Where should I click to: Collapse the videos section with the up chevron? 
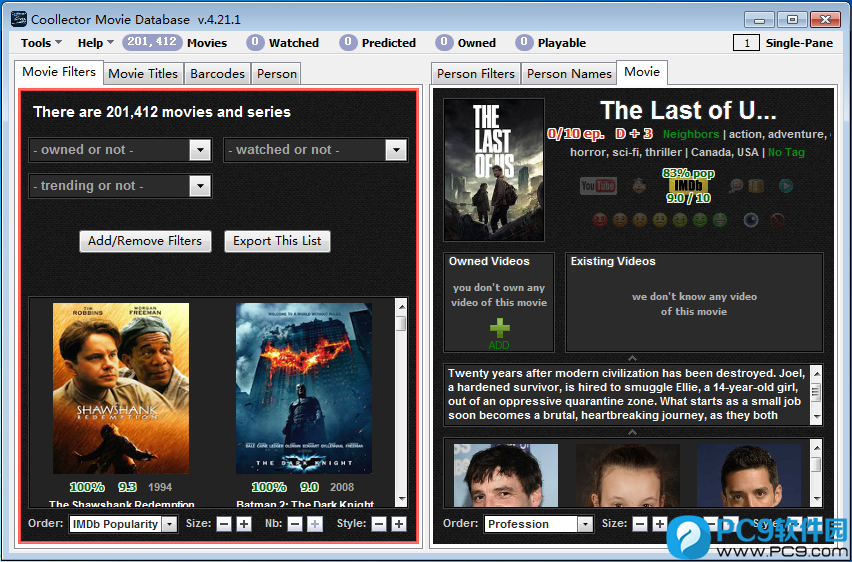coord(632,358)
